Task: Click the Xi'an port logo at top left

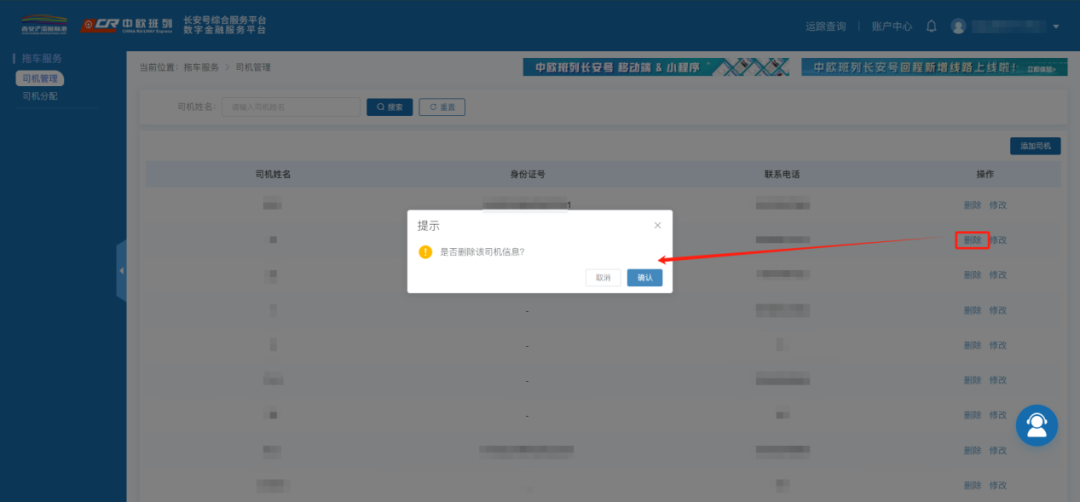Action: click(44, 25)
